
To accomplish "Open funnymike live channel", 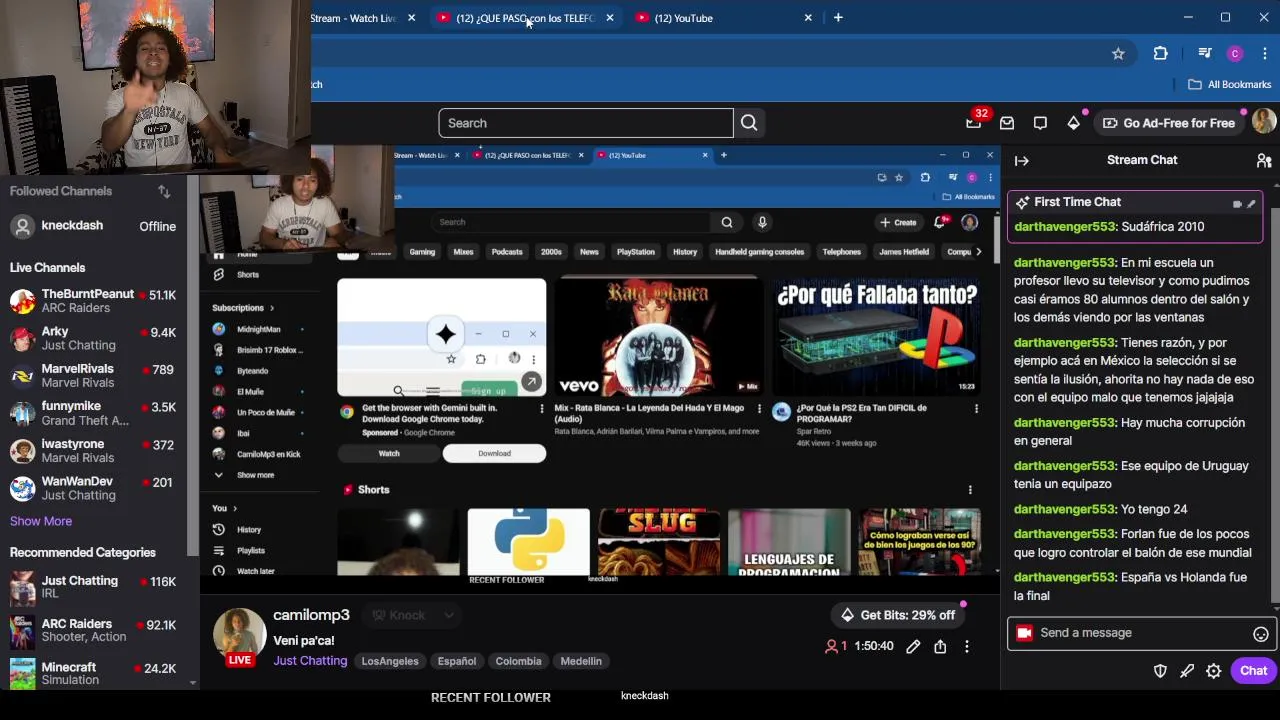I will (x=93, y=413).
